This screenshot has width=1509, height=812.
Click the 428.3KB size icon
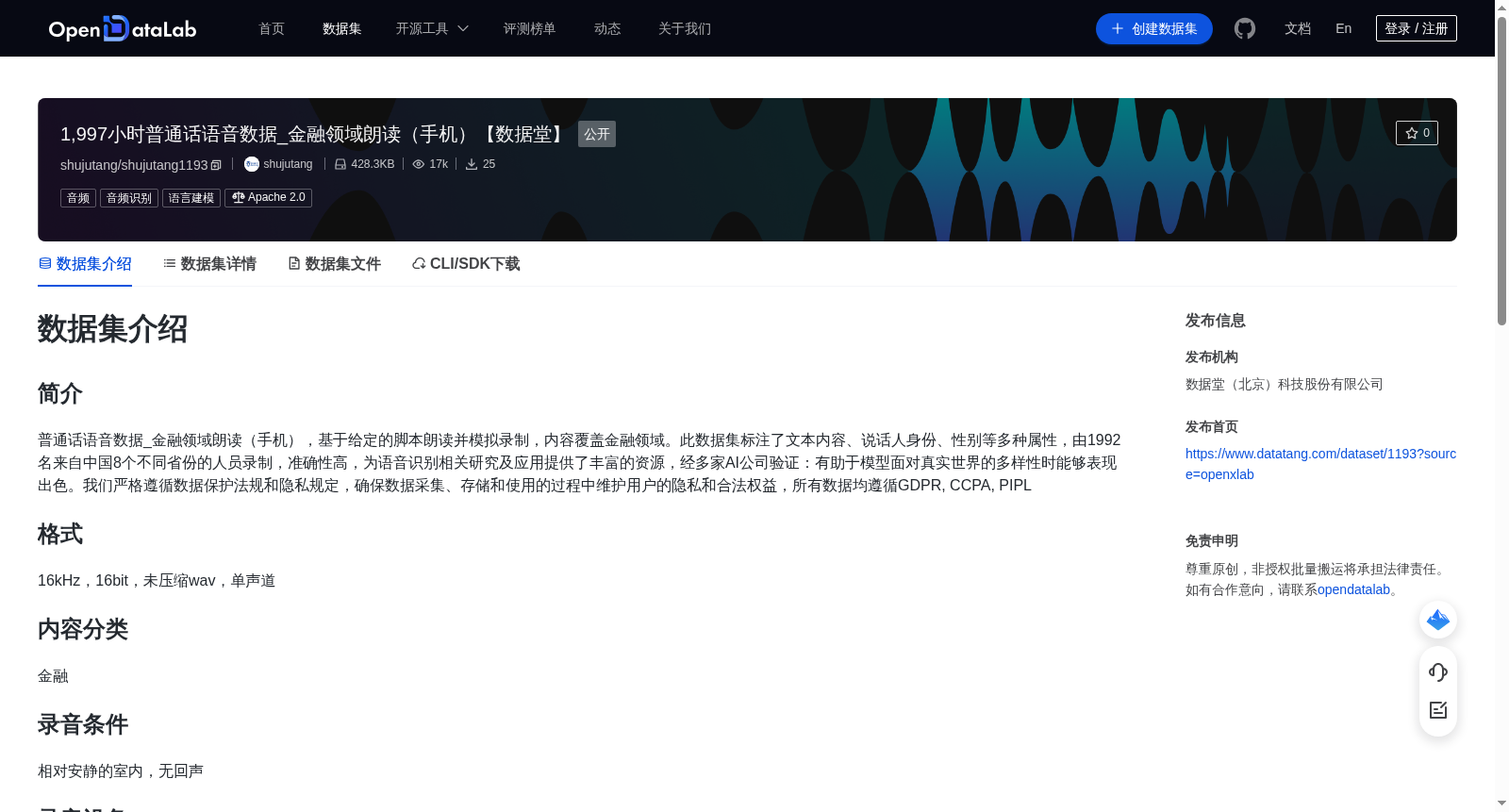[x=340, y=164]
